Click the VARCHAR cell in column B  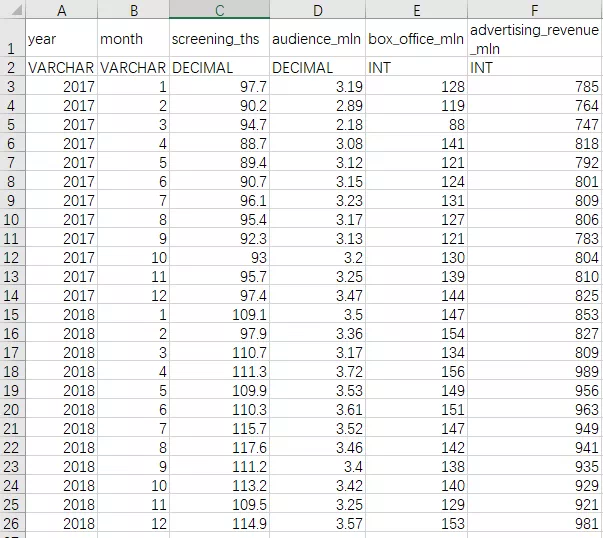click(133, 67)
